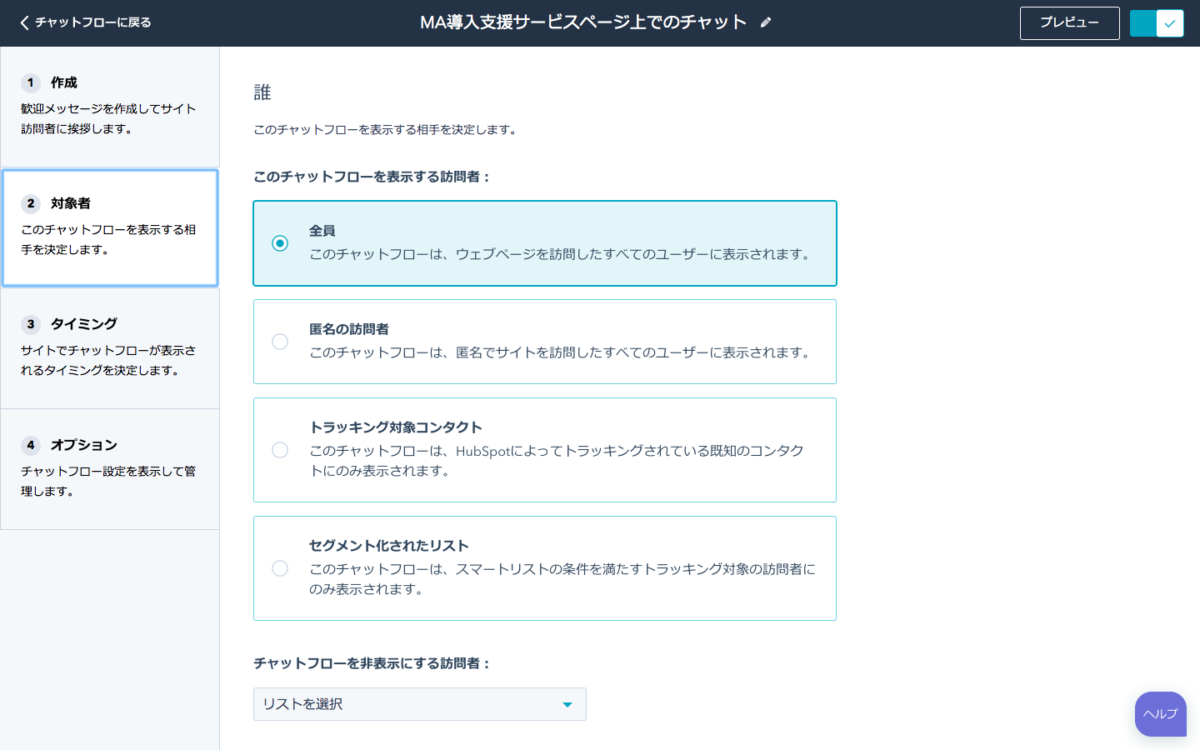Open the リストを選択 dropdown
This screenshot has height=750, width=1200.
420,704
